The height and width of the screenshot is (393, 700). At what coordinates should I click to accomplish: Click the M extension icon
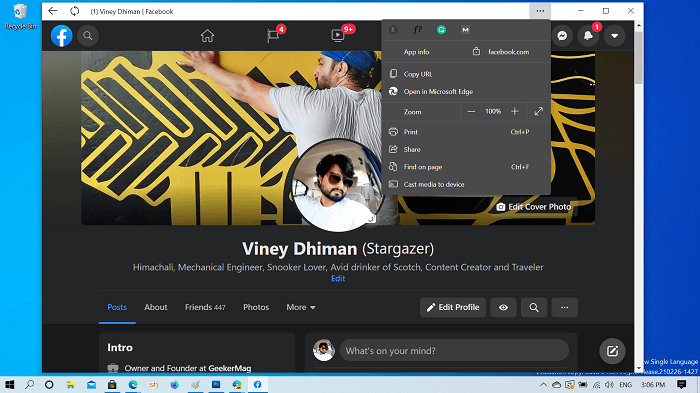tap(465, 29)
